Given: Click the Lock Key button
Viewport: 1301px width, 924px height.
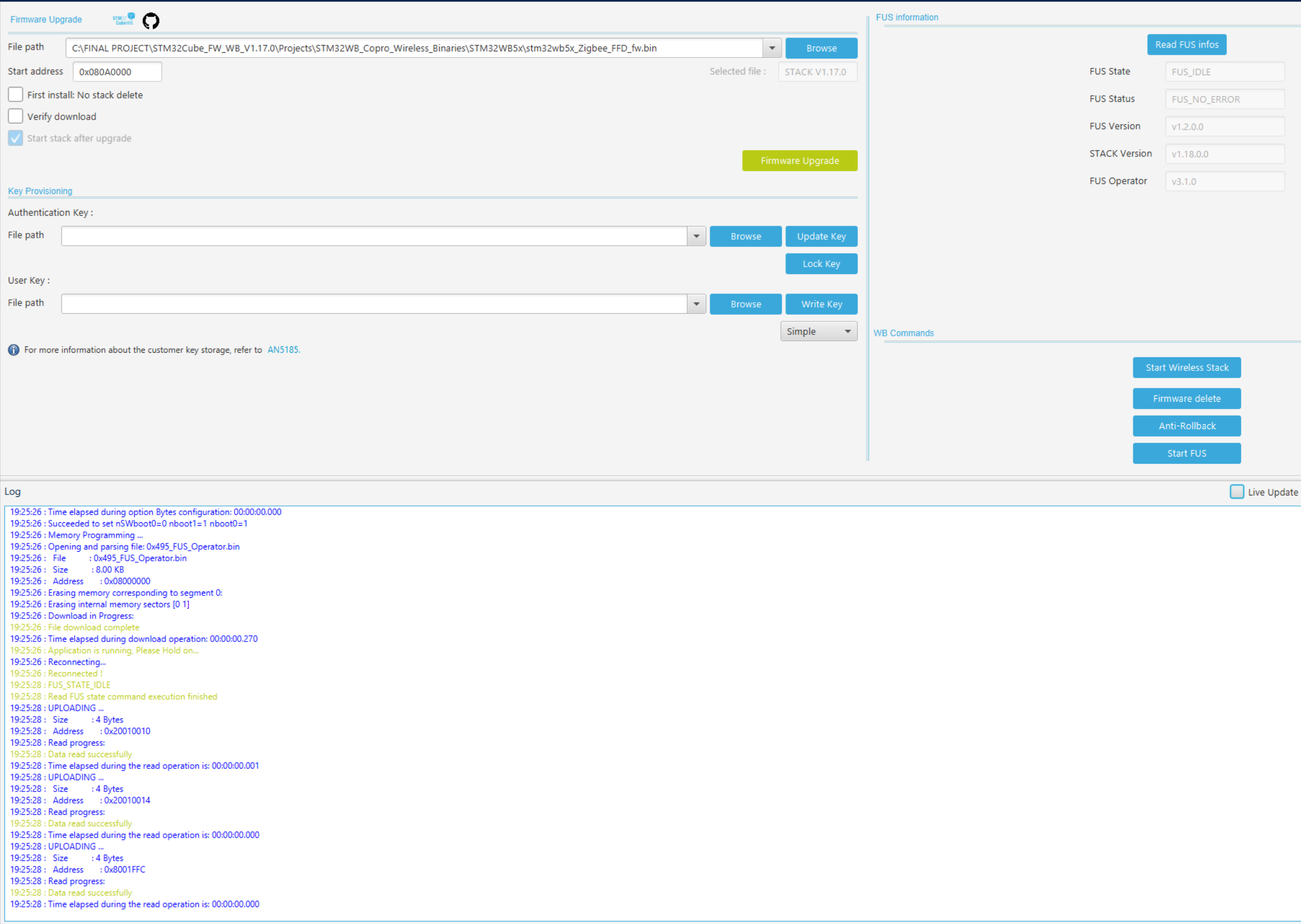Looking at the screenshot, I should coord(822,263).
